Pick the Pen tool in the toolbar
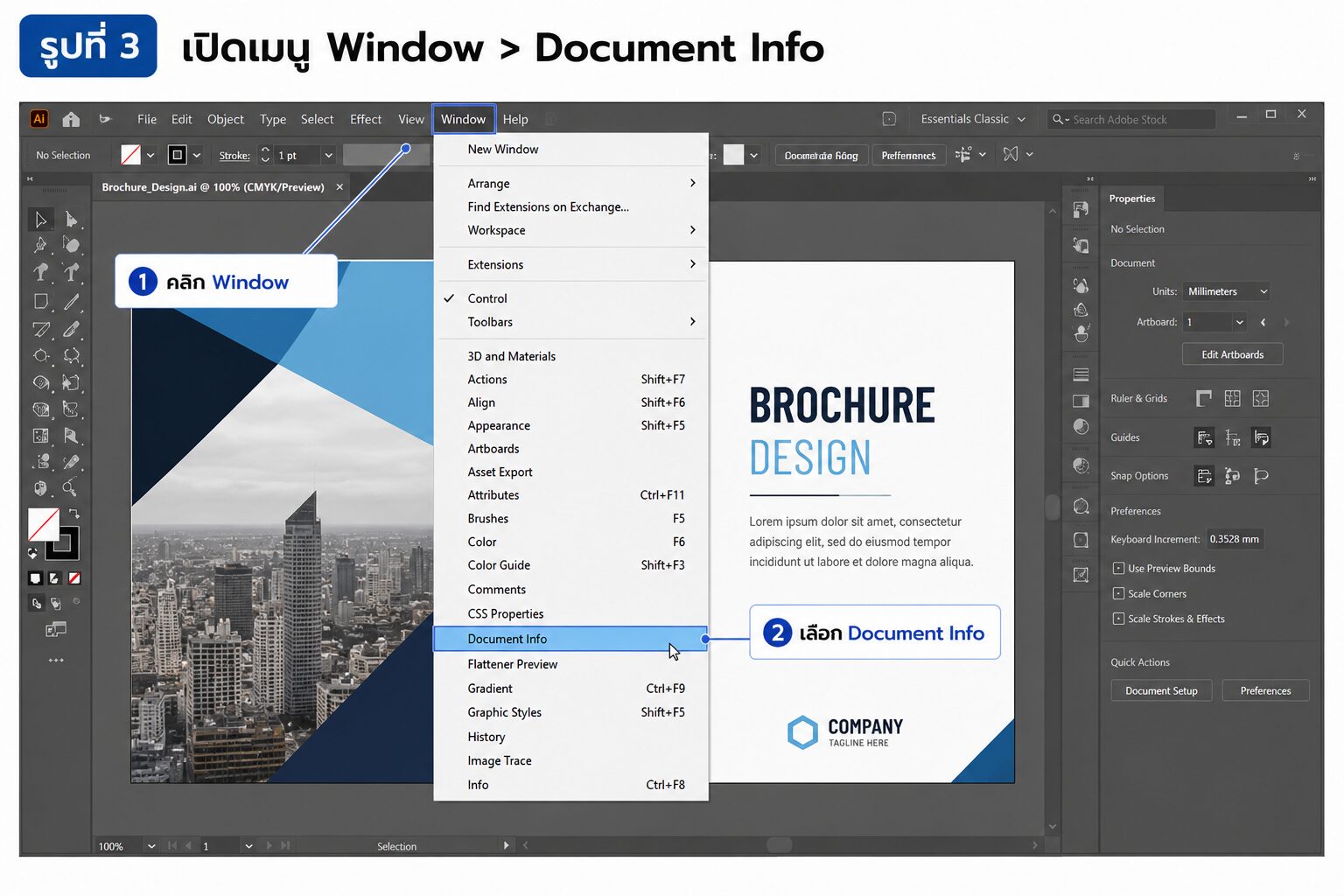The width and height of the screenshot is (1344, 896). (40, 246)
